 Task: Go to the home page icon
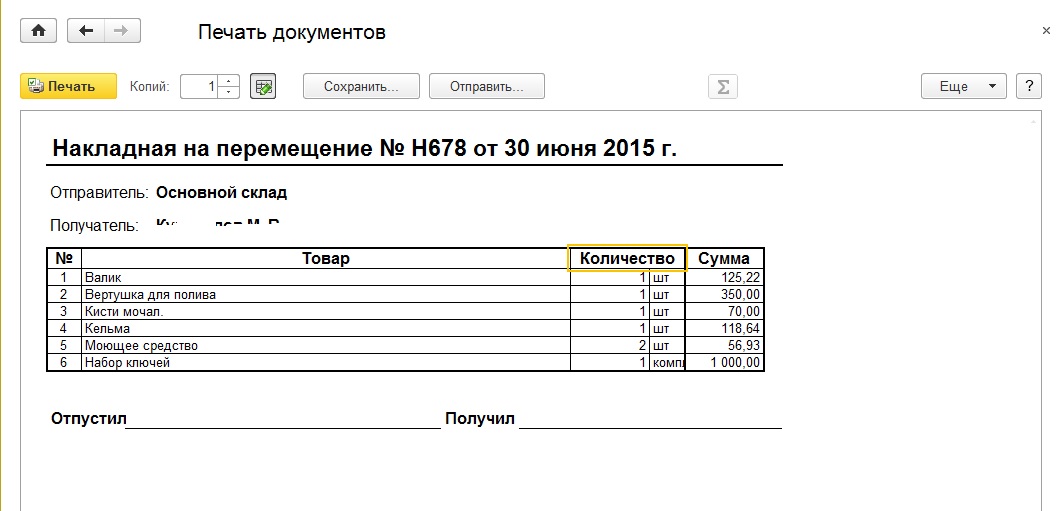point(39,31)
